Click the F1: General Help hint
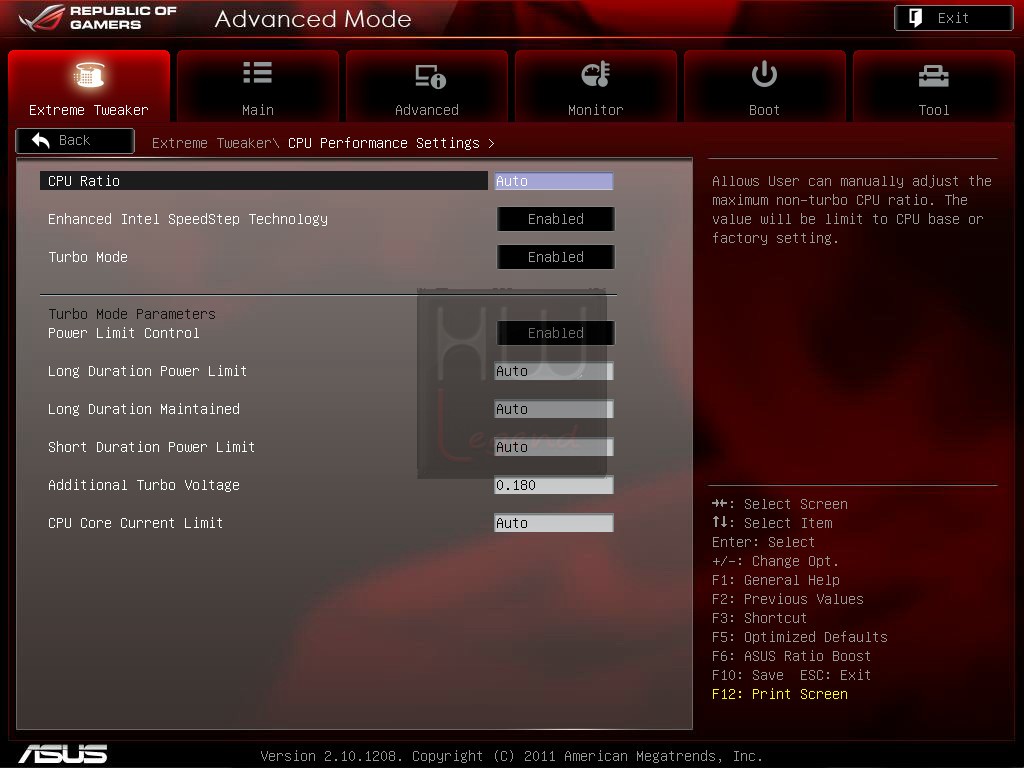Viewport: 1024px width, 768px height. (776, 580)
